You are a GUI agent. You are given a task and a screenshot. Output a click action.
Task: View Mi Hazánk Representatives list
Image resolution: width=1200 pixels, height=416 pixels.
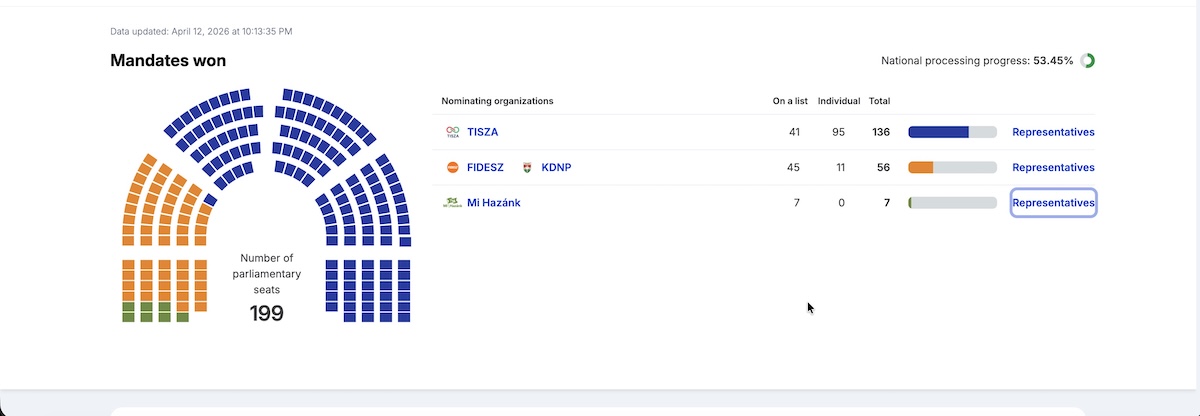[1053, 203]
